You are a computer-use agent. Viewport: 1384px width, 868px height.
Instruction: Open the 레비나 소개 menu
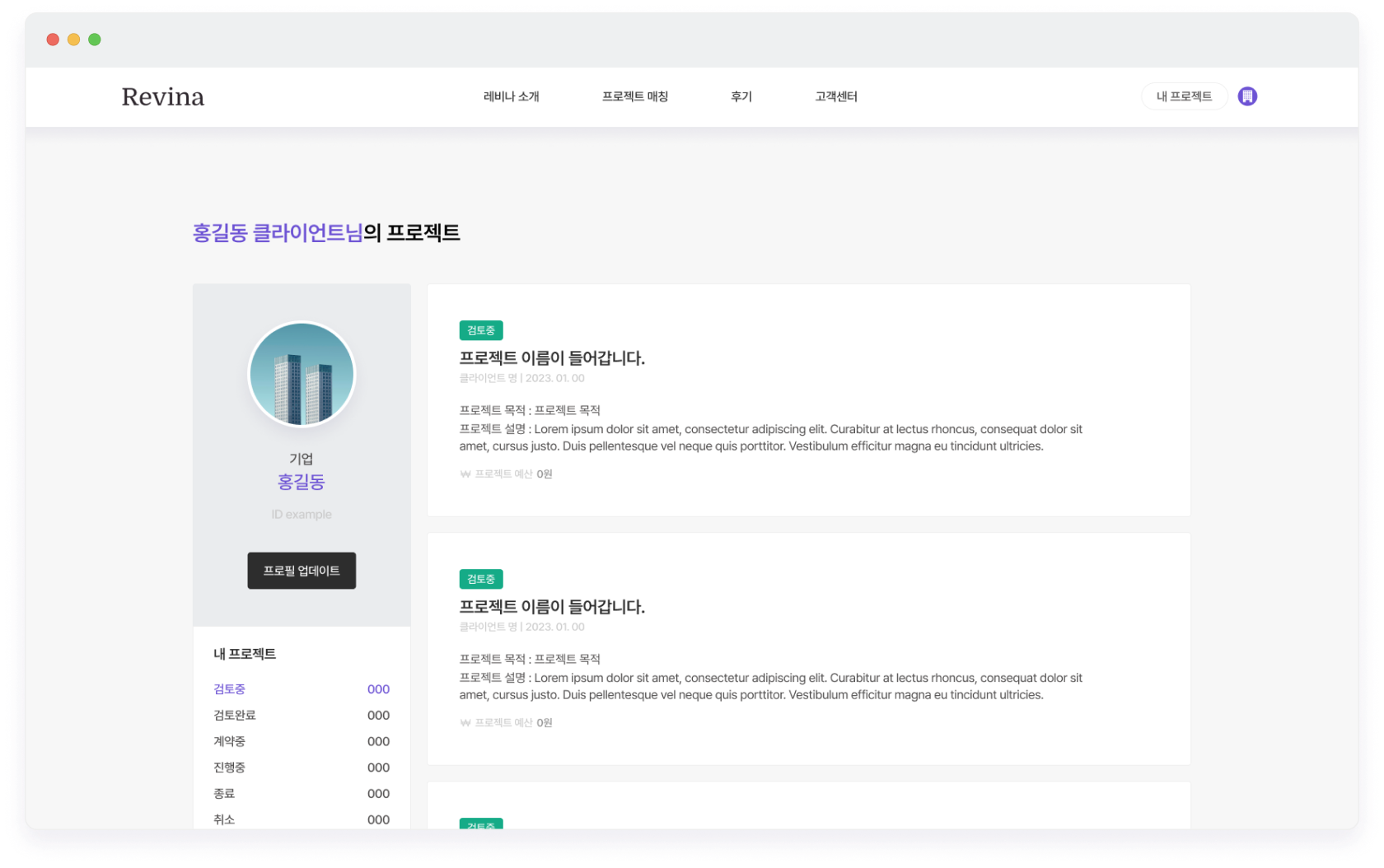(511, 96)
